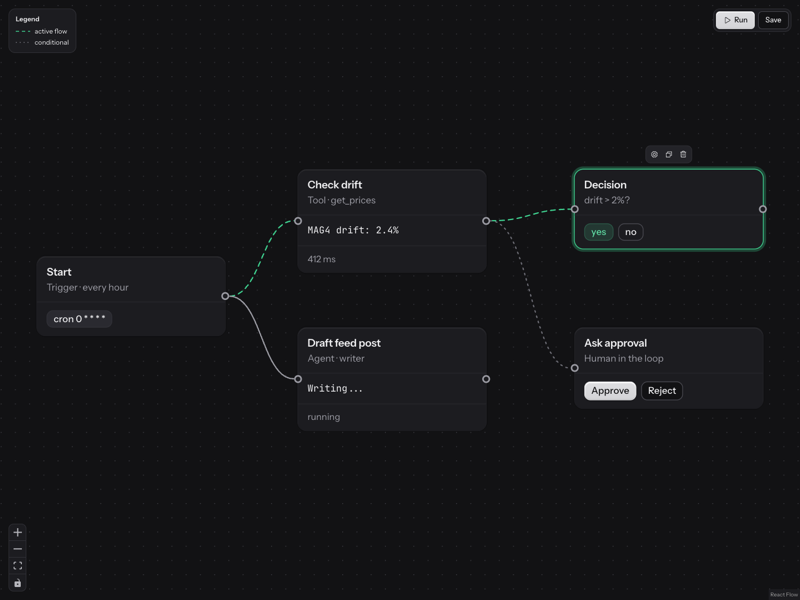Screen dimensions: 800x600
Task: Save the workflow
Action: [x=773, y=20]
